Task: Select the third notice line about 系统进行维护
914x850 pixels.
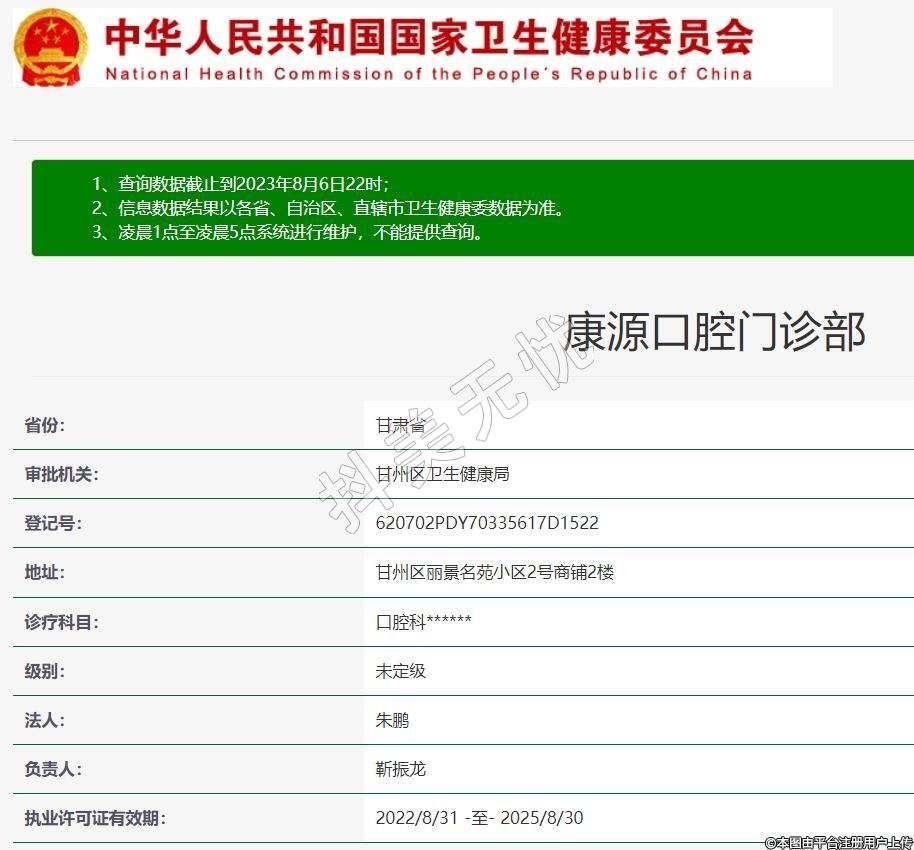Action: pos(288,233)
